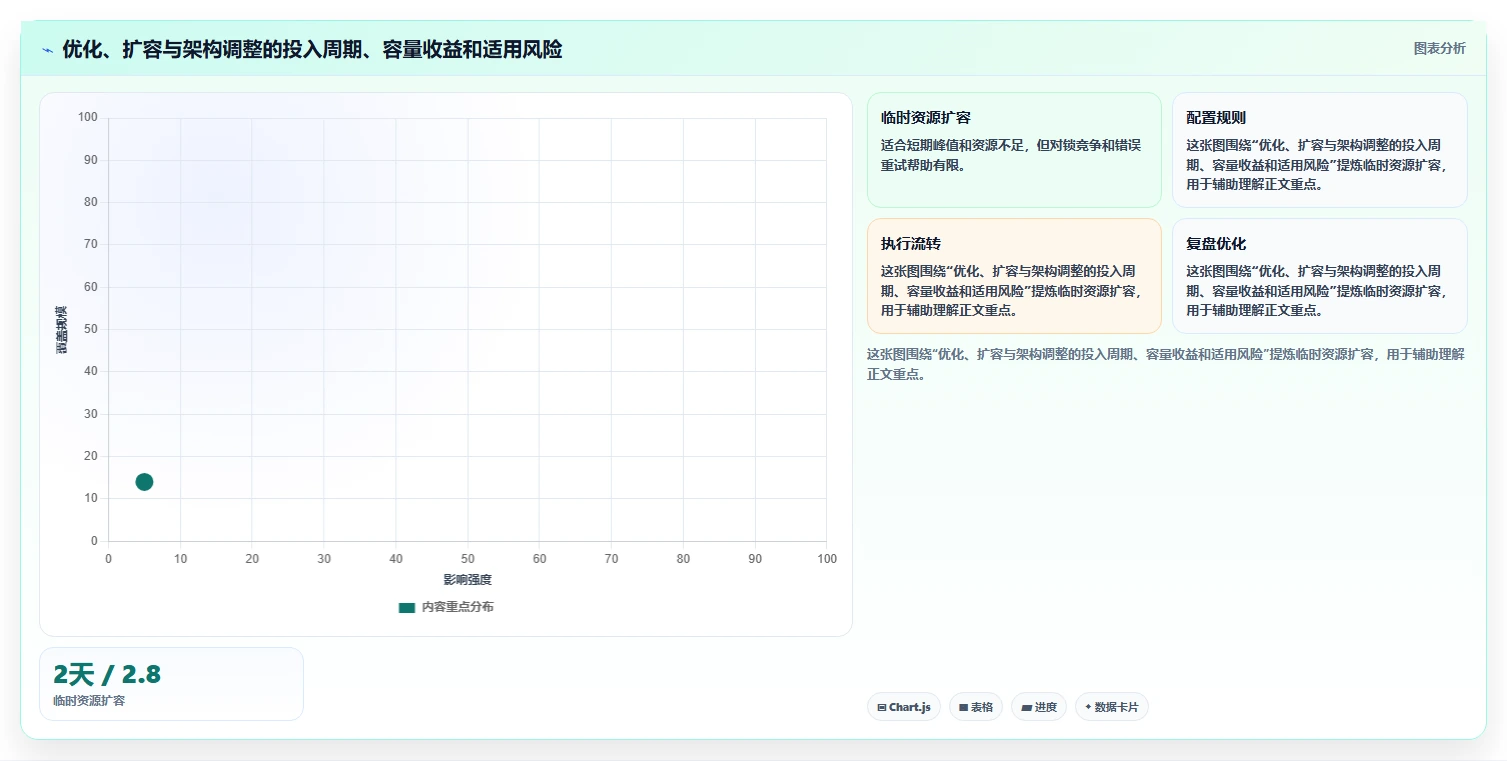Click the legend color box for 内容重点分布
The image size is (1507, 761).
tap(406, 607)
